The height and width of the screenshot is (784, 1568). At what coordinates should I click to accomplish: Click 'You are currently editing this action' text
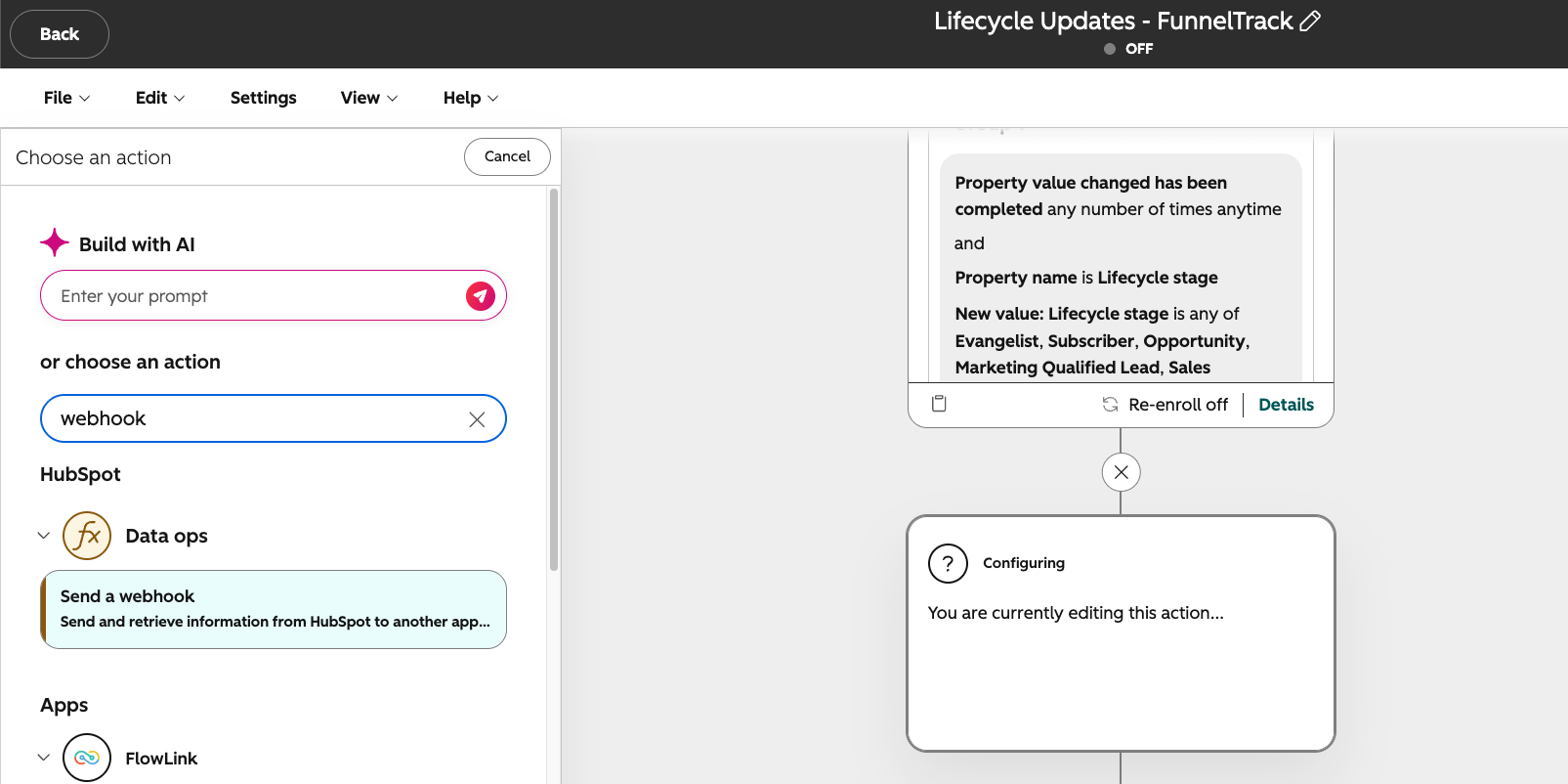point(1076,613)
